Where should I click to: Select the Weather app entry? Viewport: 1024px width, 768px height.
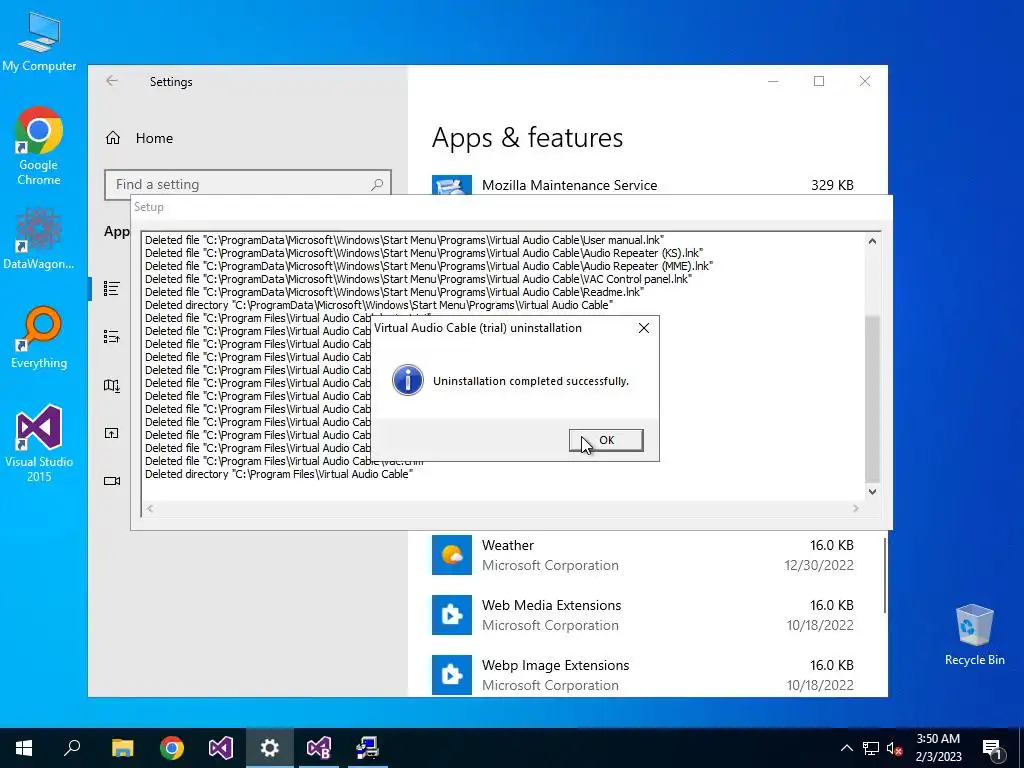click(643, 555)
